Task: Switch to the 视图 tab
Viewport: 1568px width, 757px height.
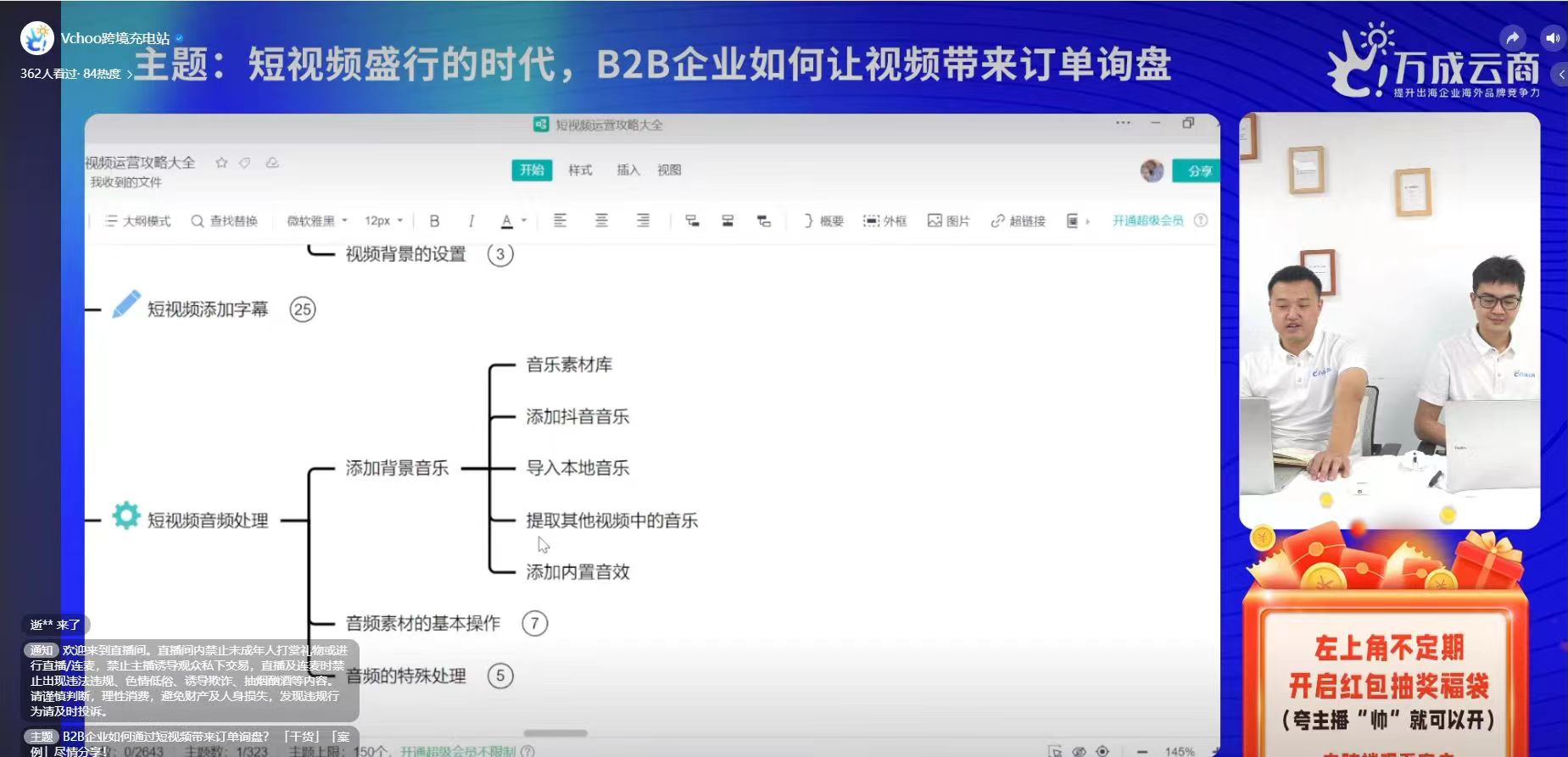Action: pos(669,170)
